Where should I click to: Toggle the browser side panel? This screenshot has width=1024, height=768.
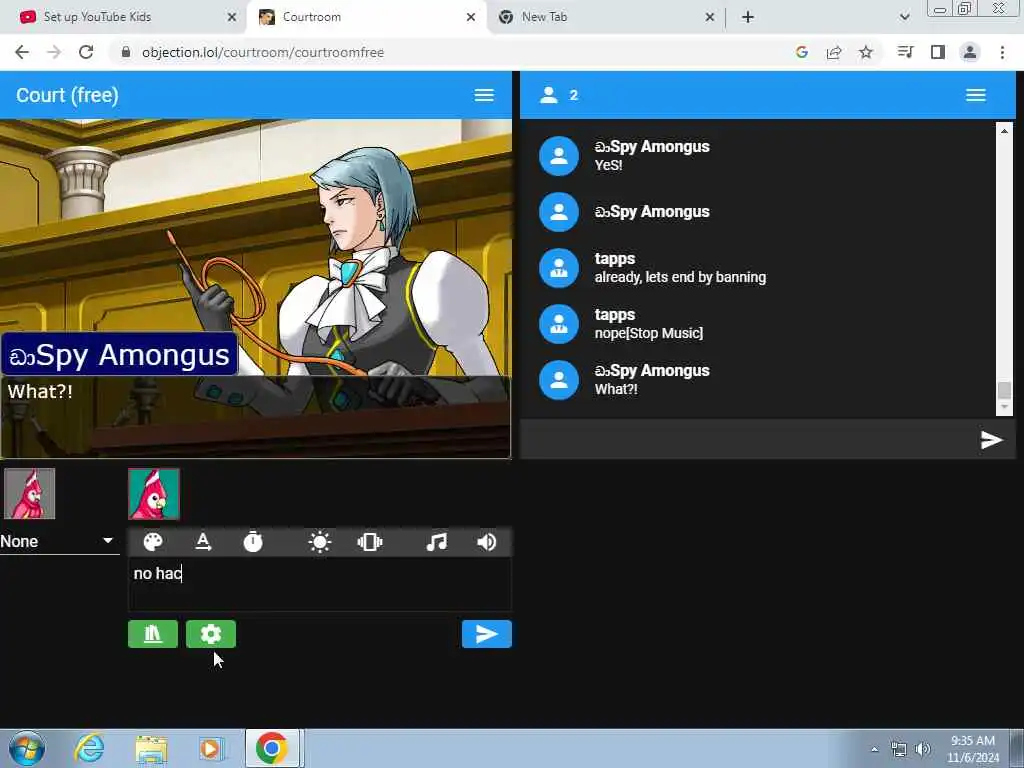938,52
